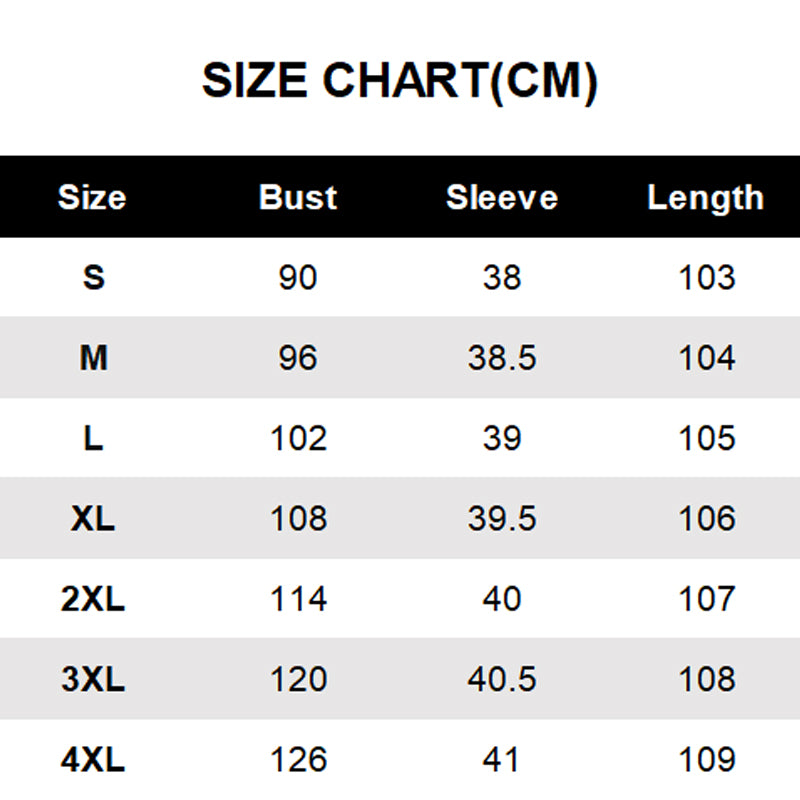Select sleeve value 41 in 4XL row

(x=501, y=760)
